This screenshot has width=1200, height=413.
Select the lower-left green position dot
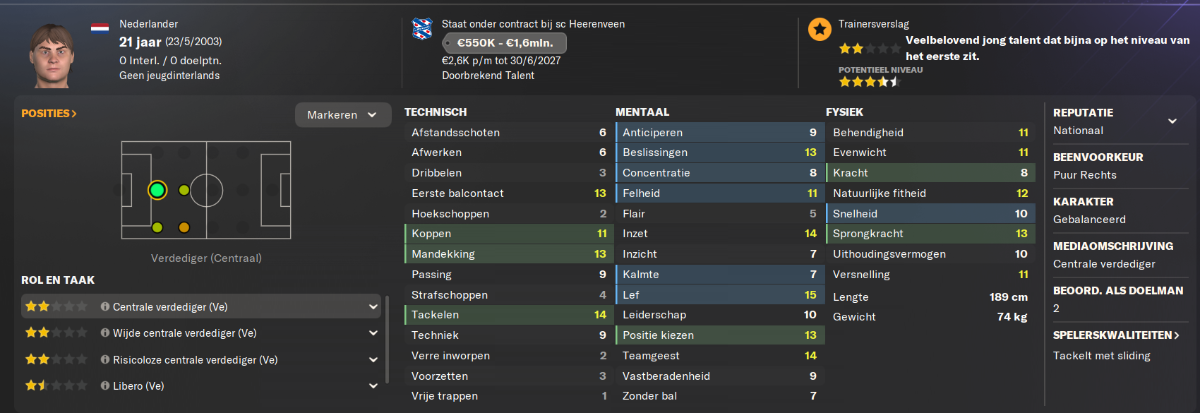tap(157, 228)
